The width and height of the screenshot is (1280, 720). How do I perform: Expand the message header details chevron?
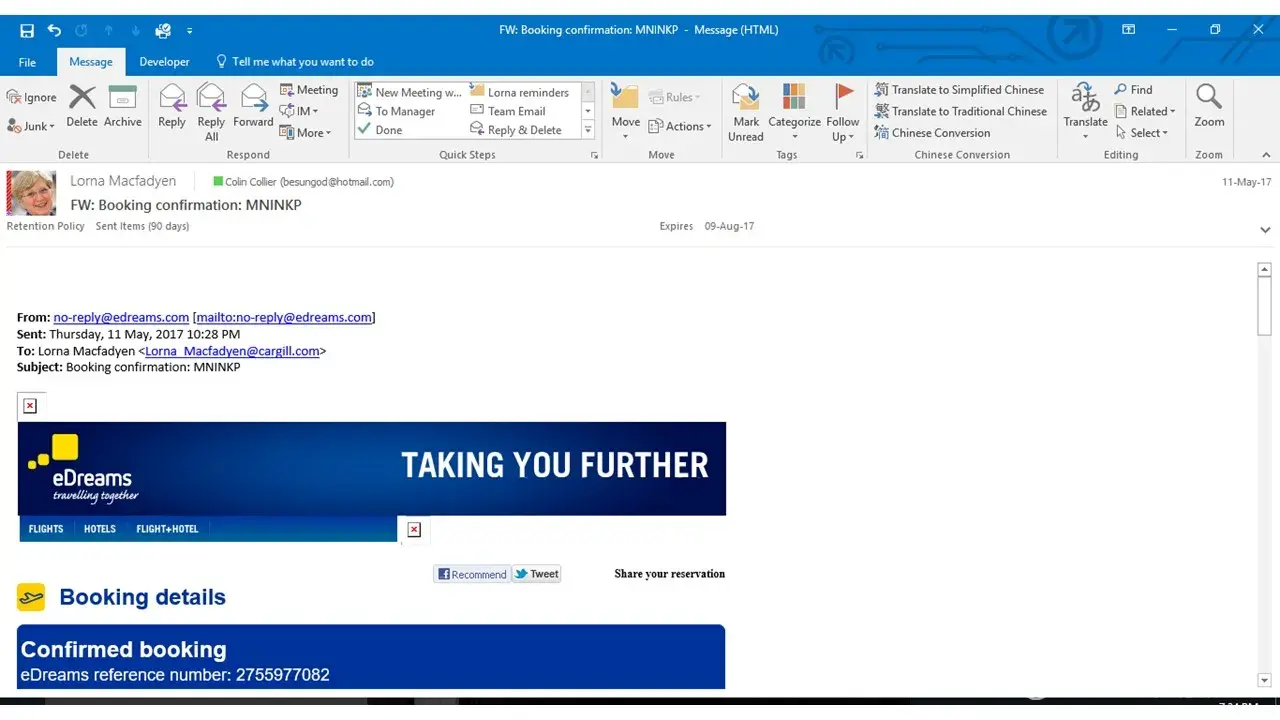coord(1265,230)
